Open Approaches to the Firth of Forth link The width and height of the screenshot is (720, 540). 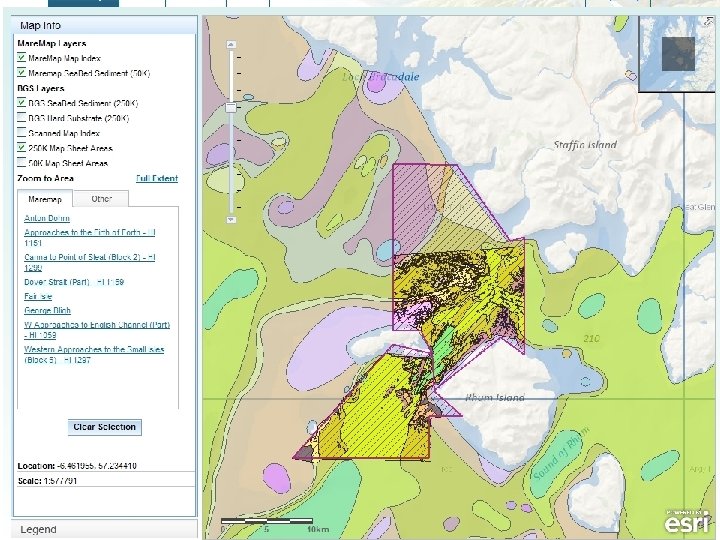[x=90, y=237]
